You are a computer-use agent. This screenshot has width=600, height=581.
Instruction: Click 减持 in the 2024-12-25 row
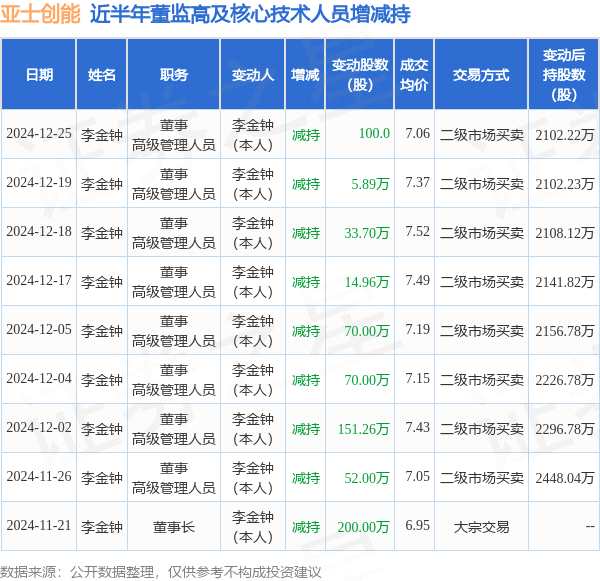306,135
